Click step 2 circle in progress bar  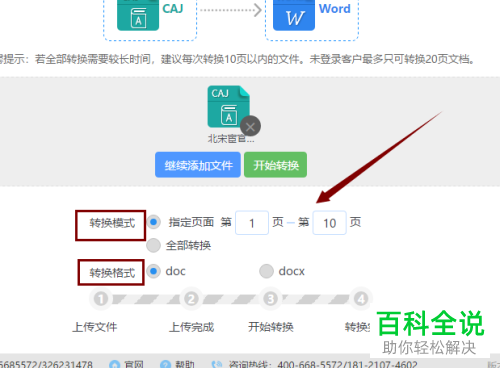click(191, 299)
